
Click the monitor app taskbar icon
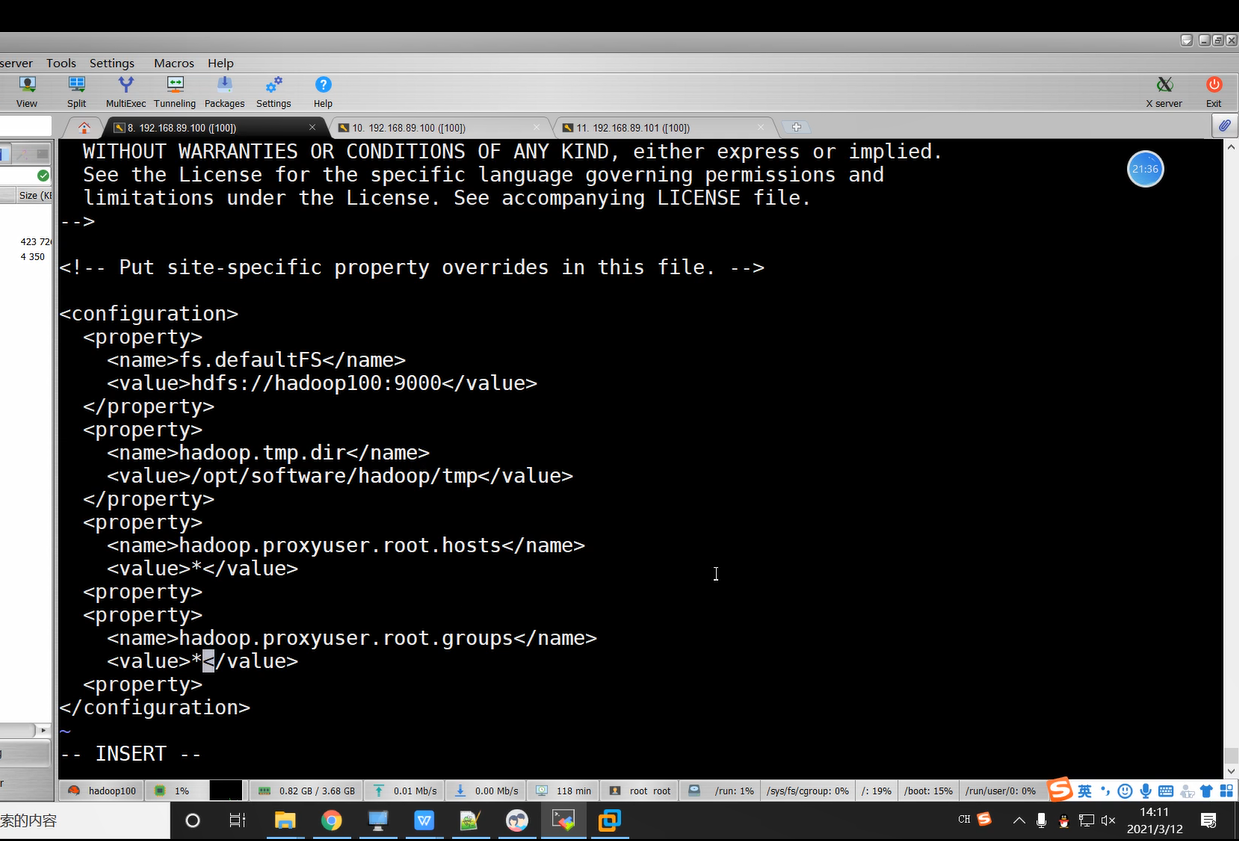coord(378,821)
